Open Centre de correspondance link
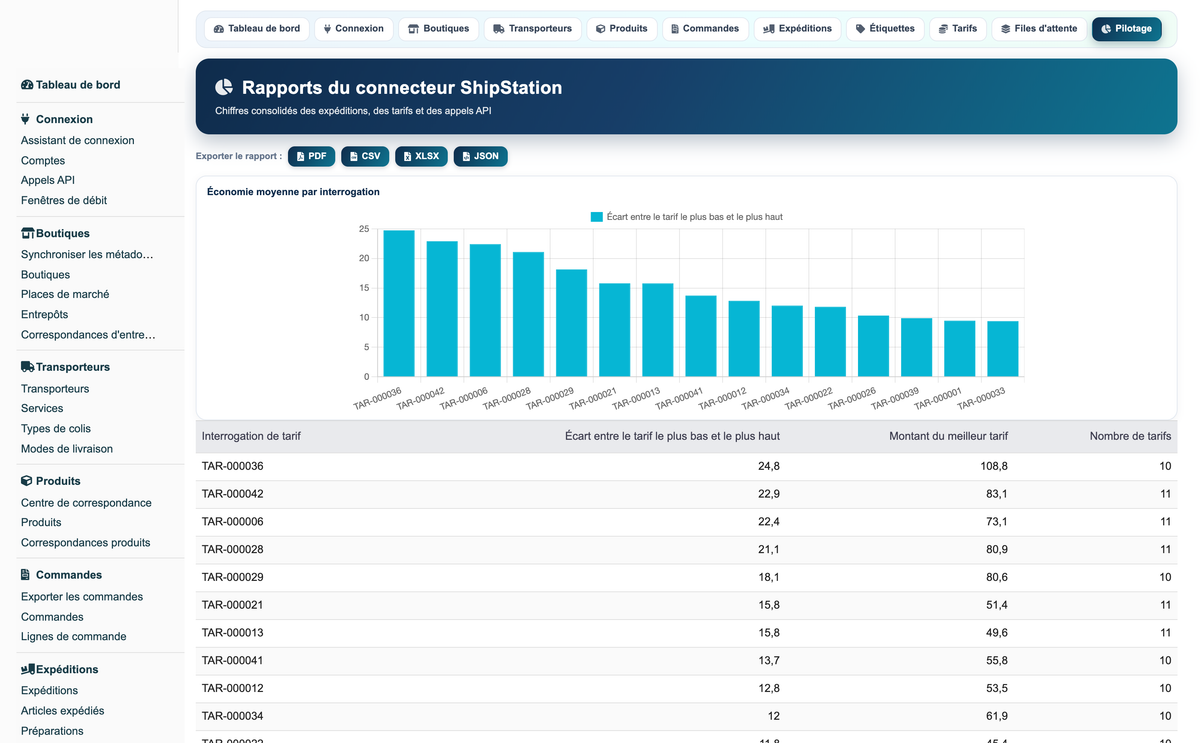The width and height of the screenshot is (1200, 743). pyautogui.click(x=86, y=503)
